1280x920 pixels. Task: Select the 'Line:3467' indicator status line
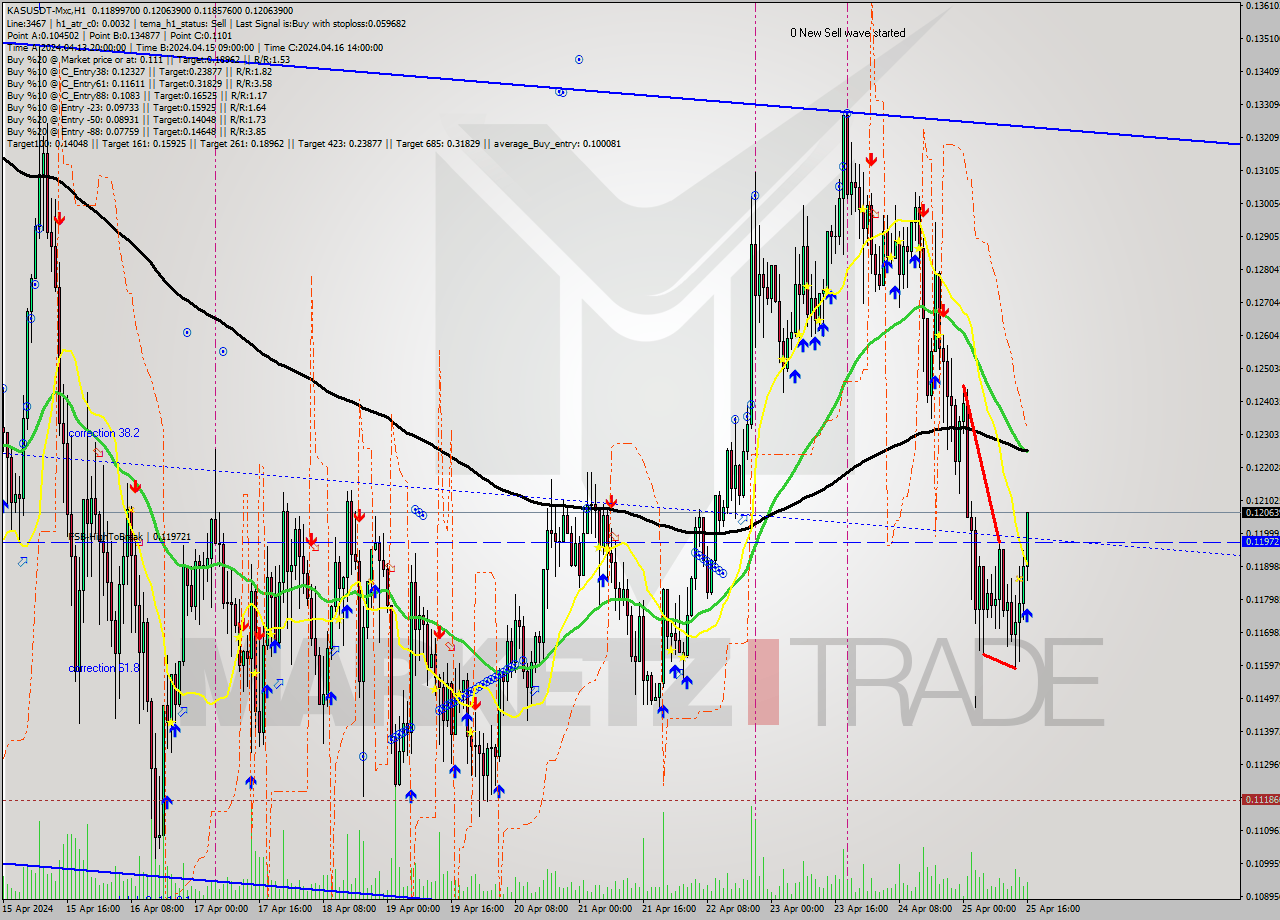coord(206,22)
